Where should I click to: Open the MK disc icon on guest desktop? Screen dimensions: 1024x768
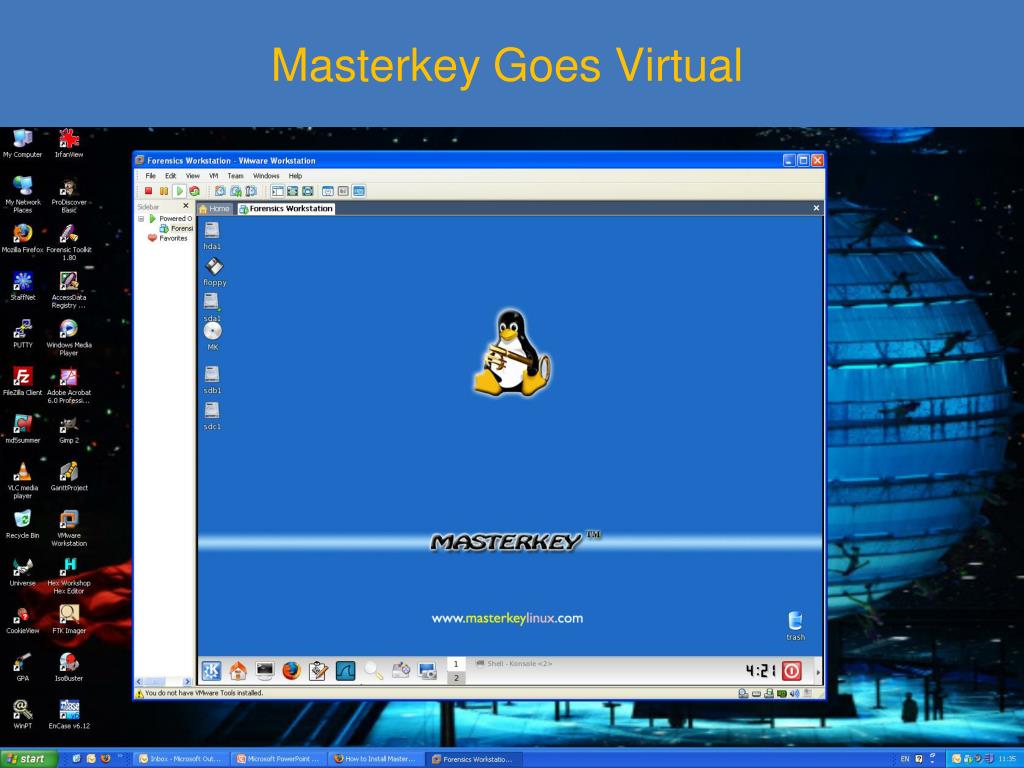213,336
